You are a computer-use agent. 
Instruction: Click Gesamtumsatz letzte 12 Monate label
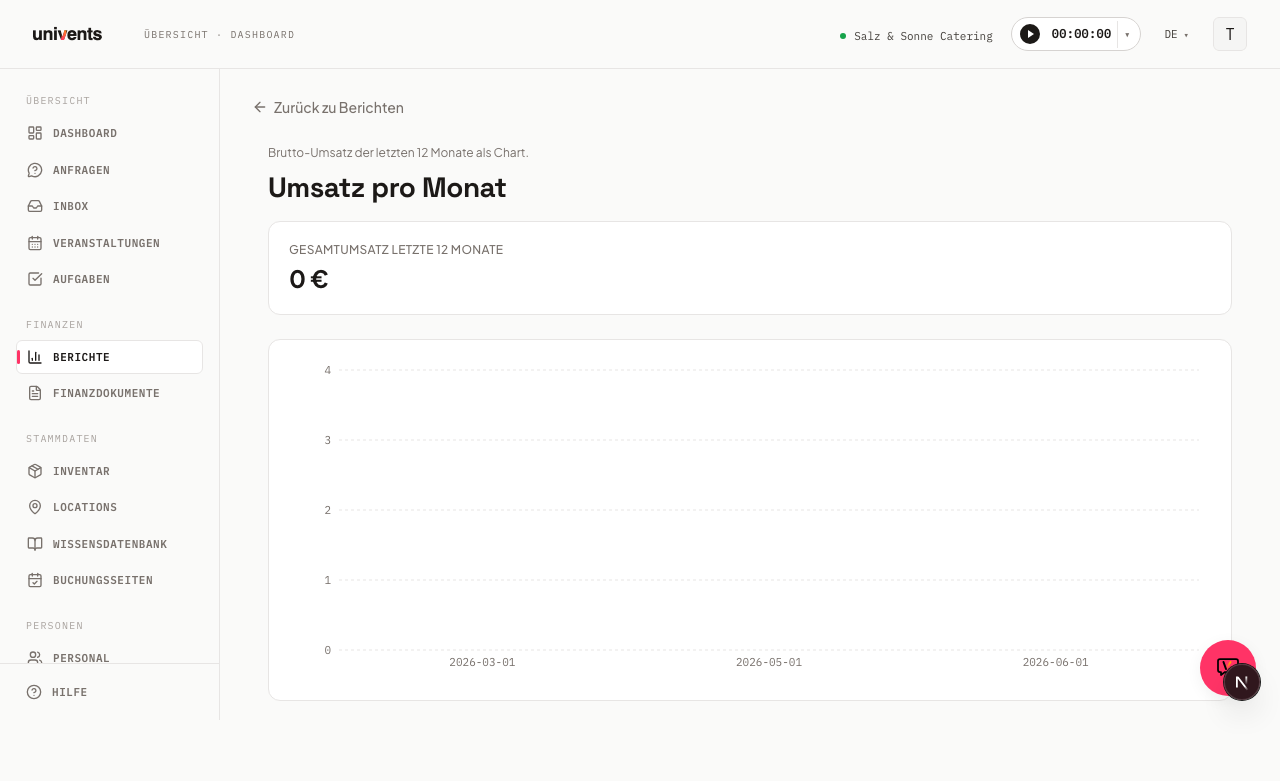click(x=396, y=250)
